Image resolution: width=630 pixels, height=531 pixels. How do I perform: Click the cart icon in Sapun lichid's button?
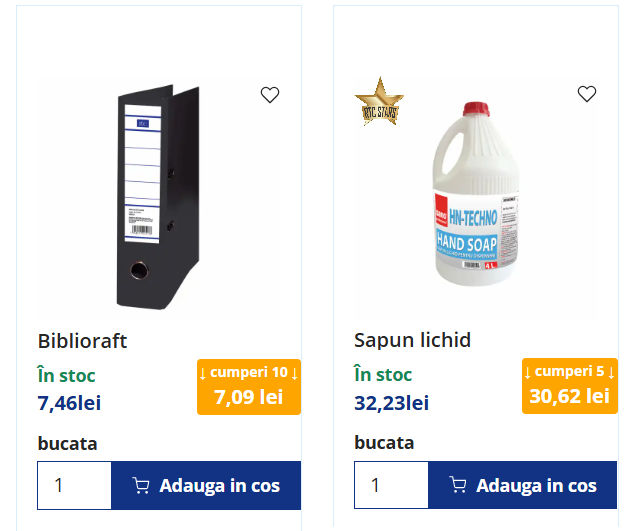pyautogui.click(x=459, y=486)
